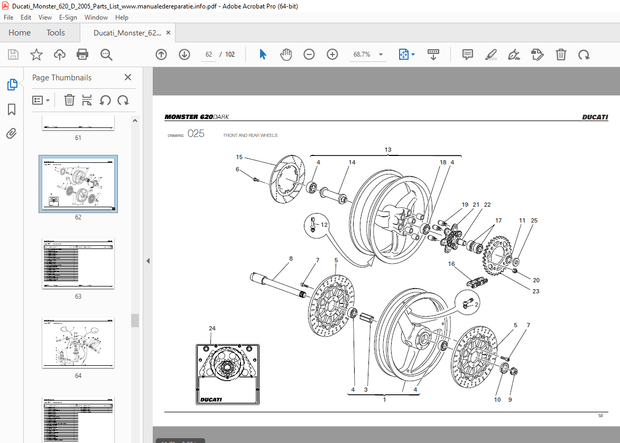Click part label 13 on diagram

388,150
